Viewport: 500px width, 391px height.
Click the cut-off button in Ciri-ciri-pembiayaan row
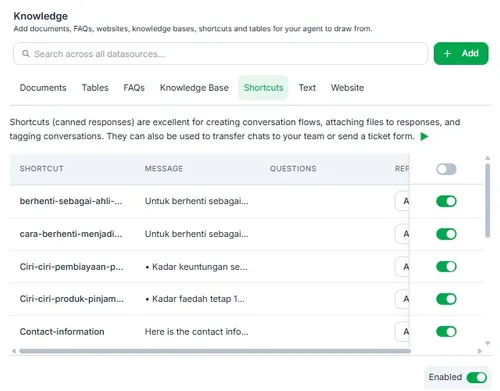pos(402,267)
